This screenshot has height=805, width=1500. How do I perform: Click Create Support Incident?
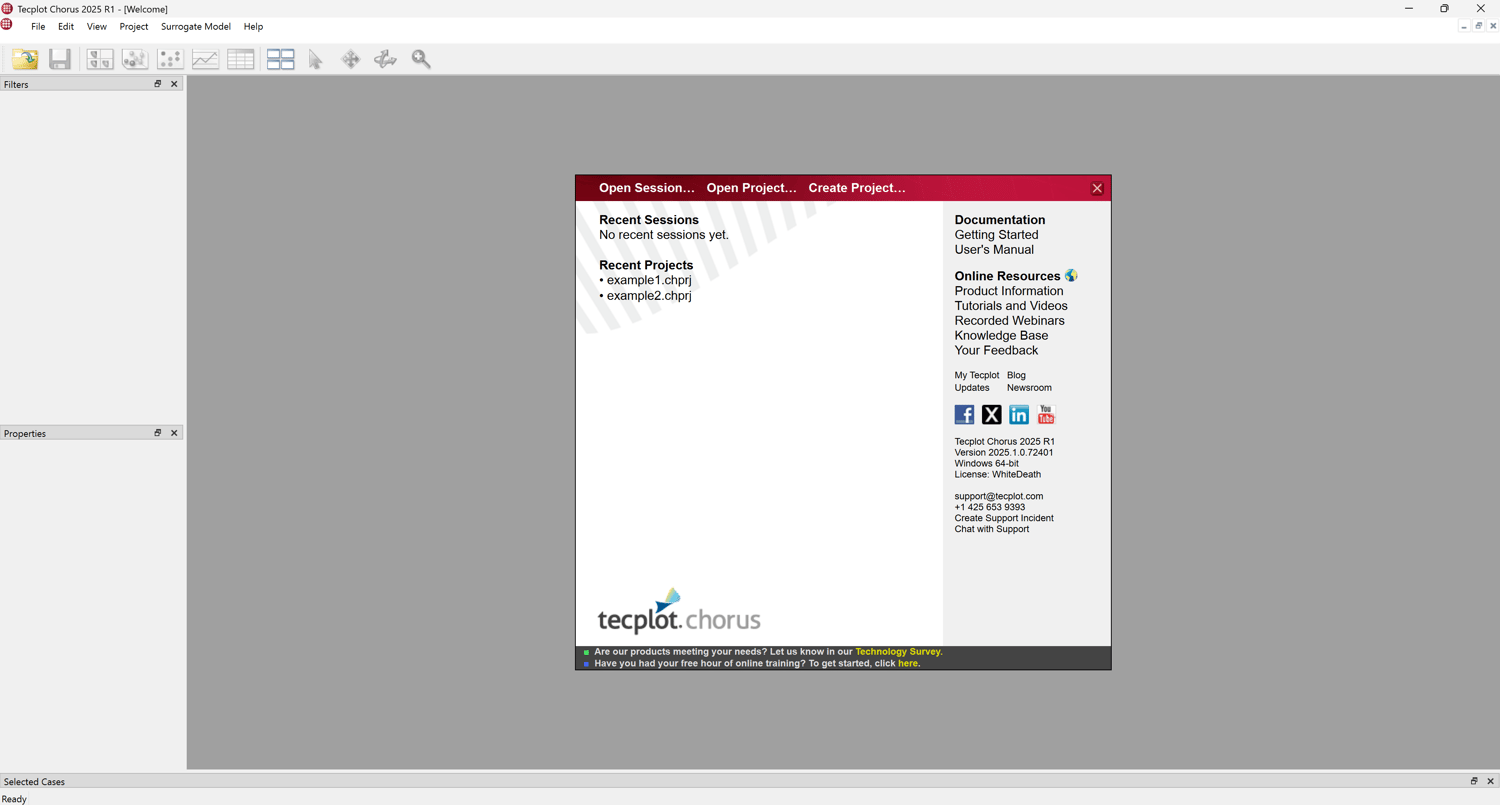coord(1004,518)
